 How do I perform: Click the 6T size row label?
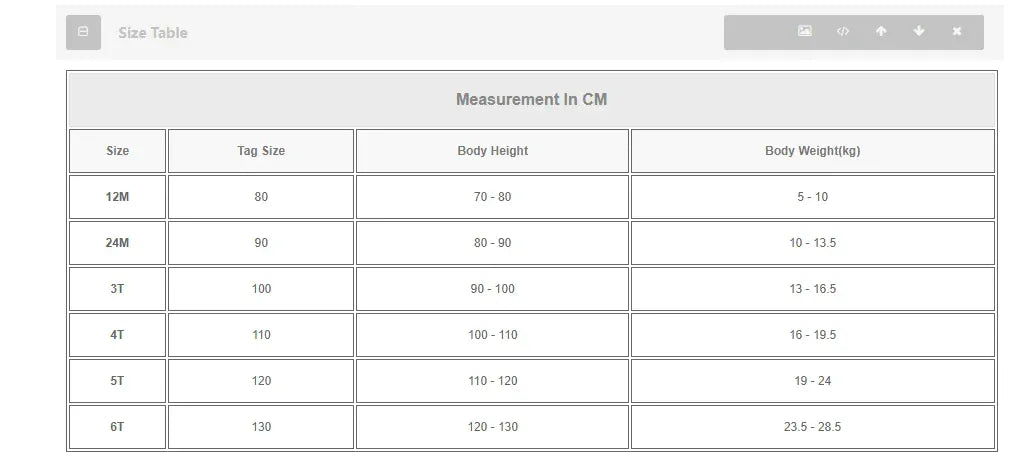[x=117, y=427]
